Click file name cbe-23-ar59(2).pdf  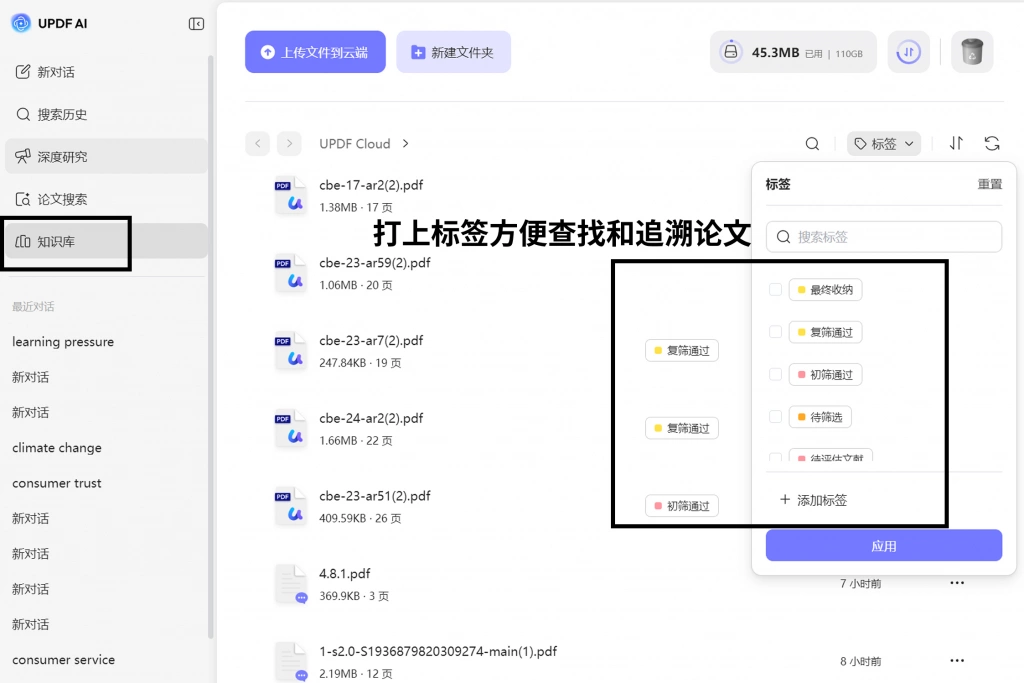coord(375,263)
